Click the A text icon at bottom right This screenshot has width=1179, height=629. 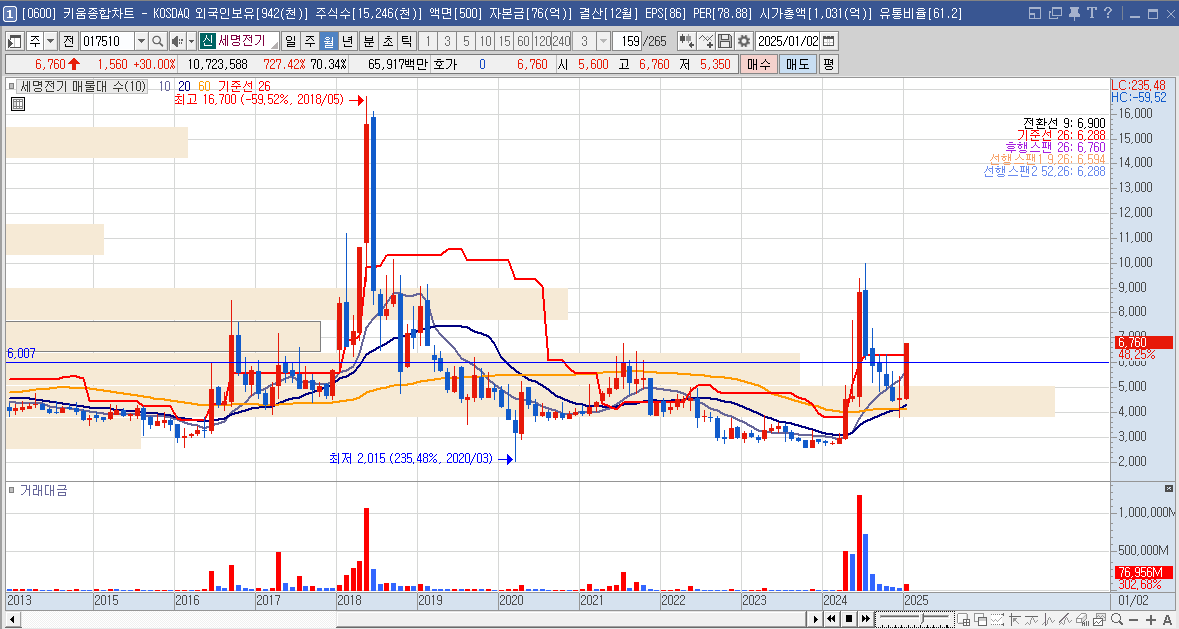[1167, 620]
